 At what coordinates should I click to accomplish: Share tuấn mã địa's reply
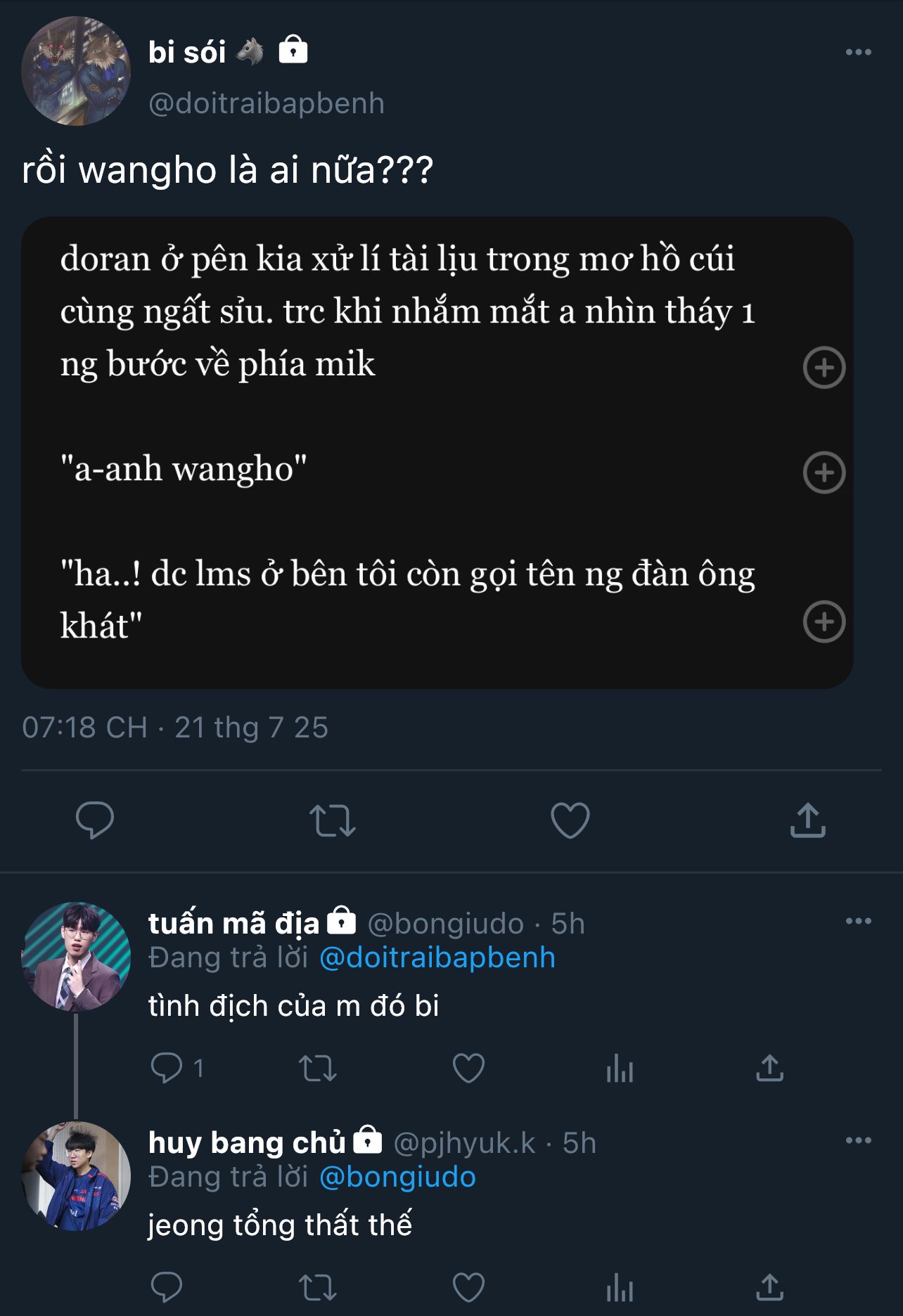pyautogui.click(x=769, y=1068)
